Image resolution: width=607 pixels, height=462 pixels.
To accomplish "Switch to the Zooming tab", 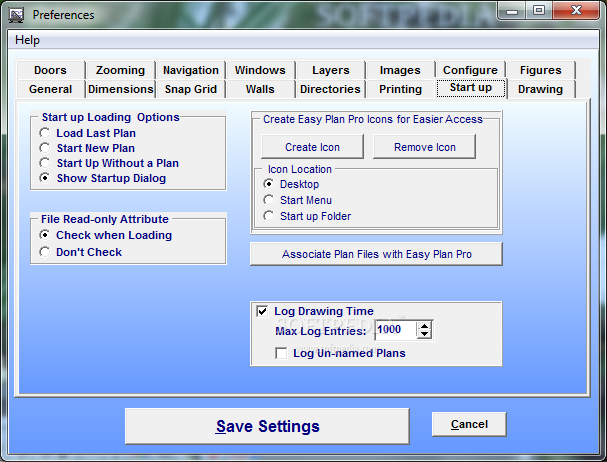I will [x=120, y=70].
